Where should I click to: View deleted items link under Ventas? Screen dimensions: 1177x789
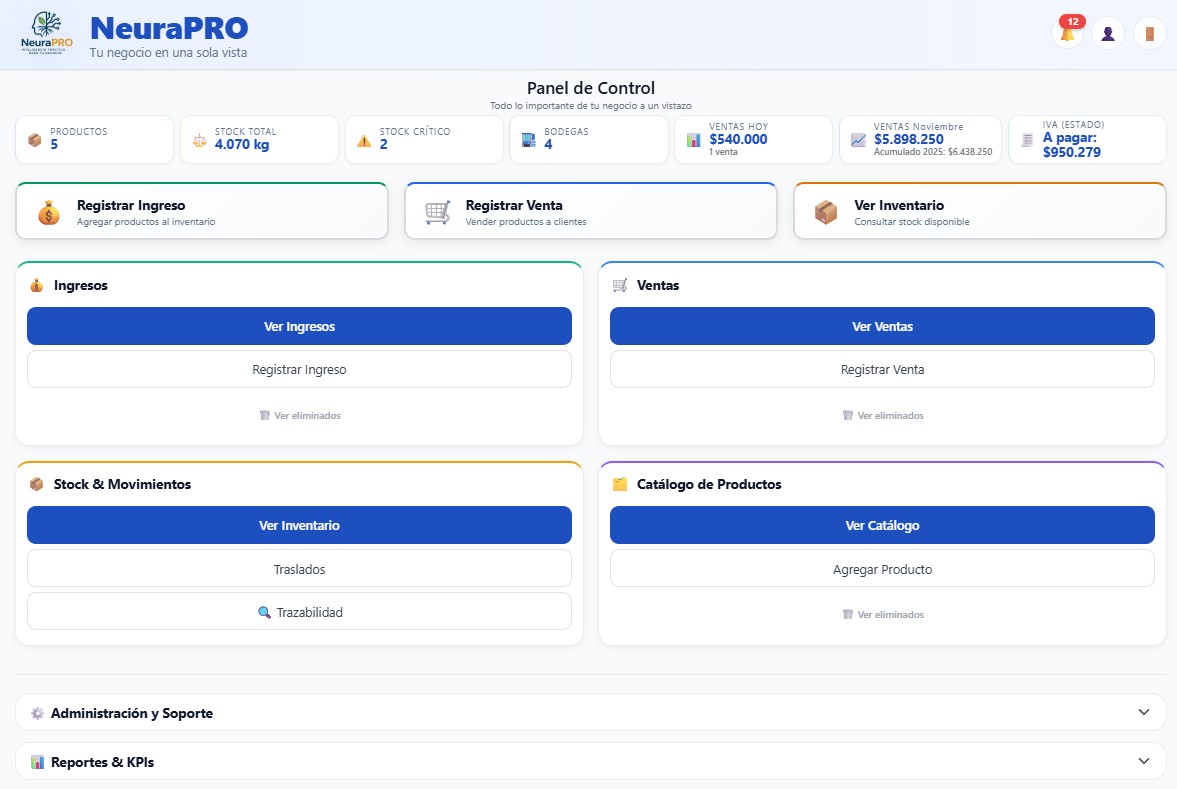[x=883, y=415]
